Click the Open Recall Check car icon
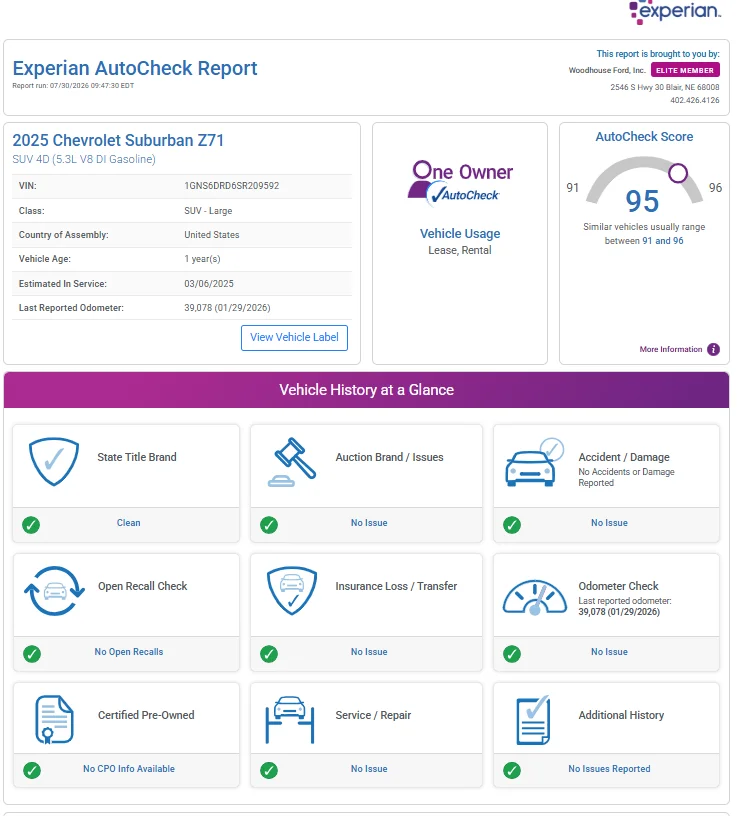741x816 pixels. point(54,591)
